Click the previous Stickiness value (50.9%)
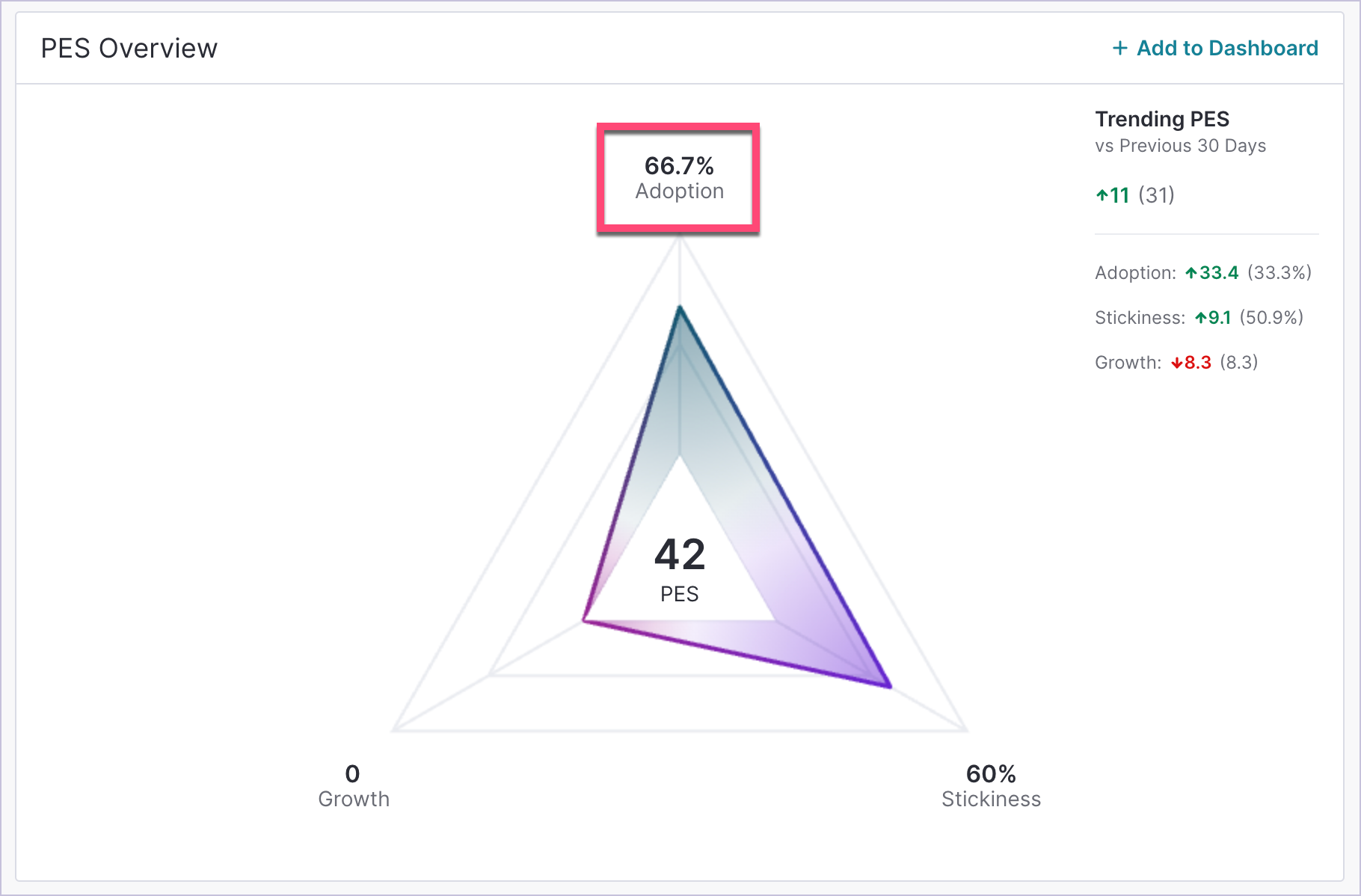Screen dimensions: 1361x896 1271,318
